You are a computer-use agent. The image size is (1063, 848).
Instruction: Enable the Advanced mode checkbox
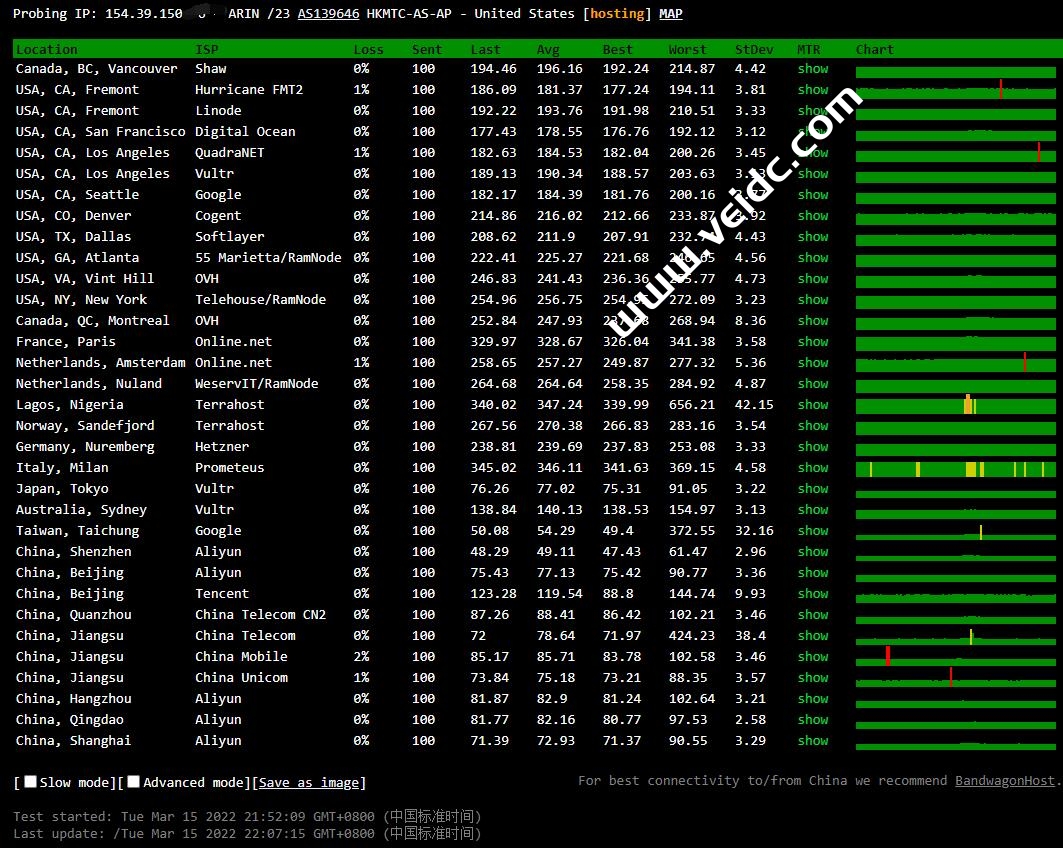[134, 782]
